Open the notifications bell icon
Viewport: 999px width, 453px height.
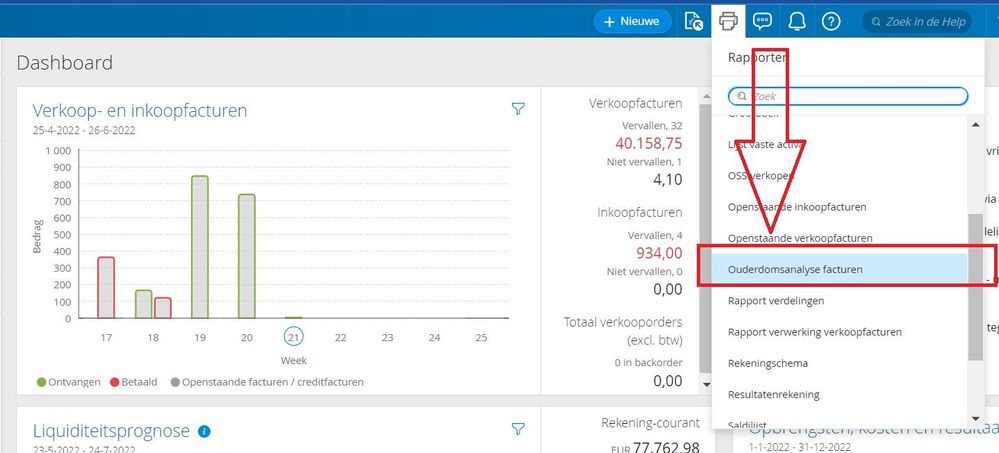[x=796, y=21]
